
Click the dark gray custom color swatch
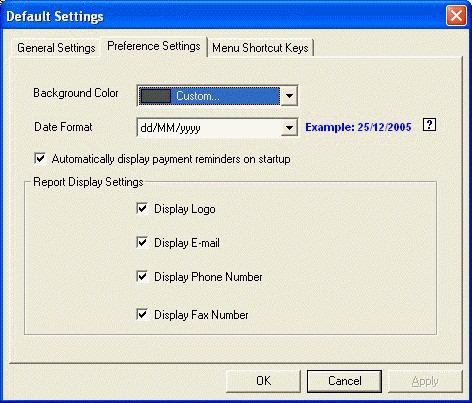point(156,96)
